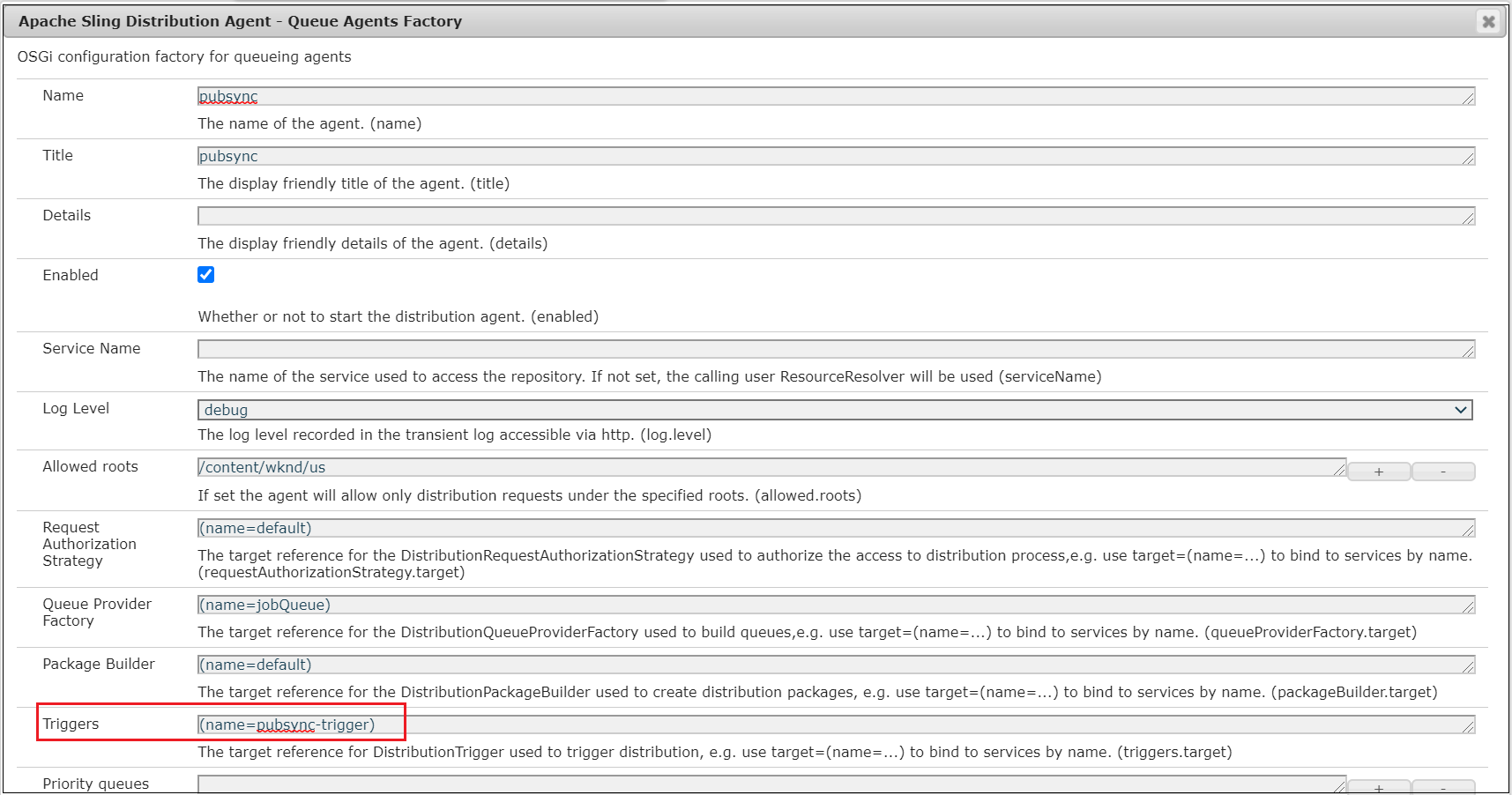
Task: Close the Queue Agents Factory dialog
Action: point(1488,21)
